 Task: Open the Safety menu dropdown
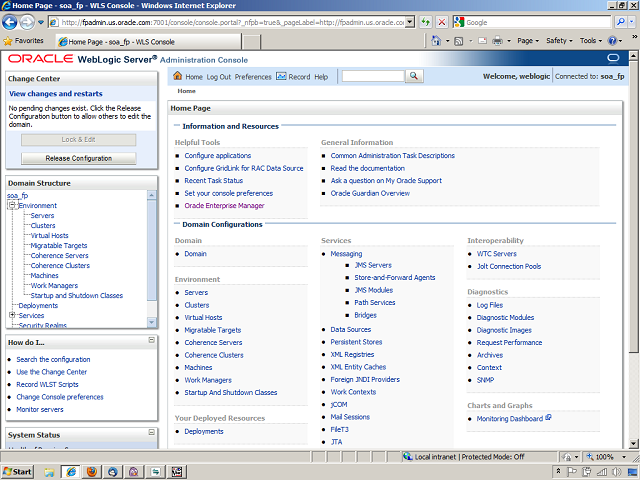(560, 41)
